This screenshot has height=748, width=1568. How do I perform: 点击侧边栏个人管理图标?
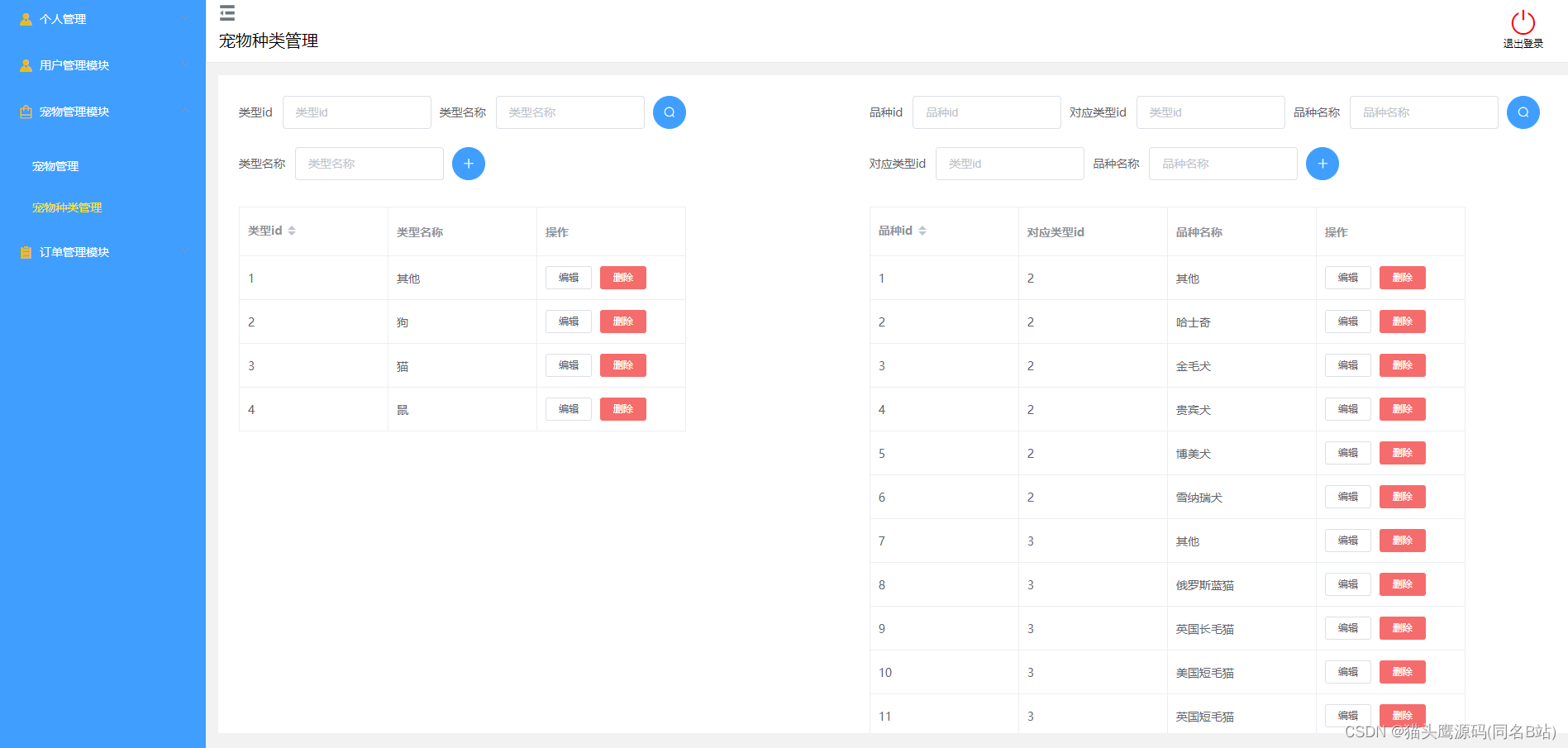coord(24,18)
